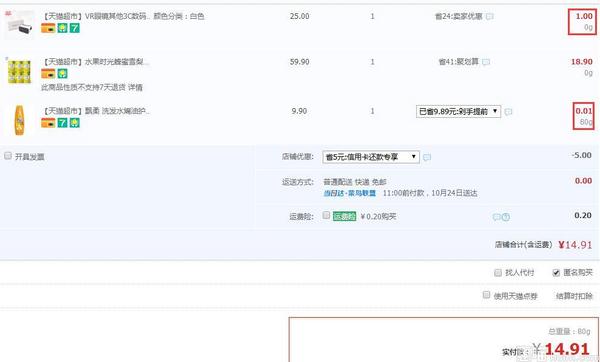
Task: Open the 省5元:信用卡还款专享 store discount dropdown
Action: pos(371,157)
